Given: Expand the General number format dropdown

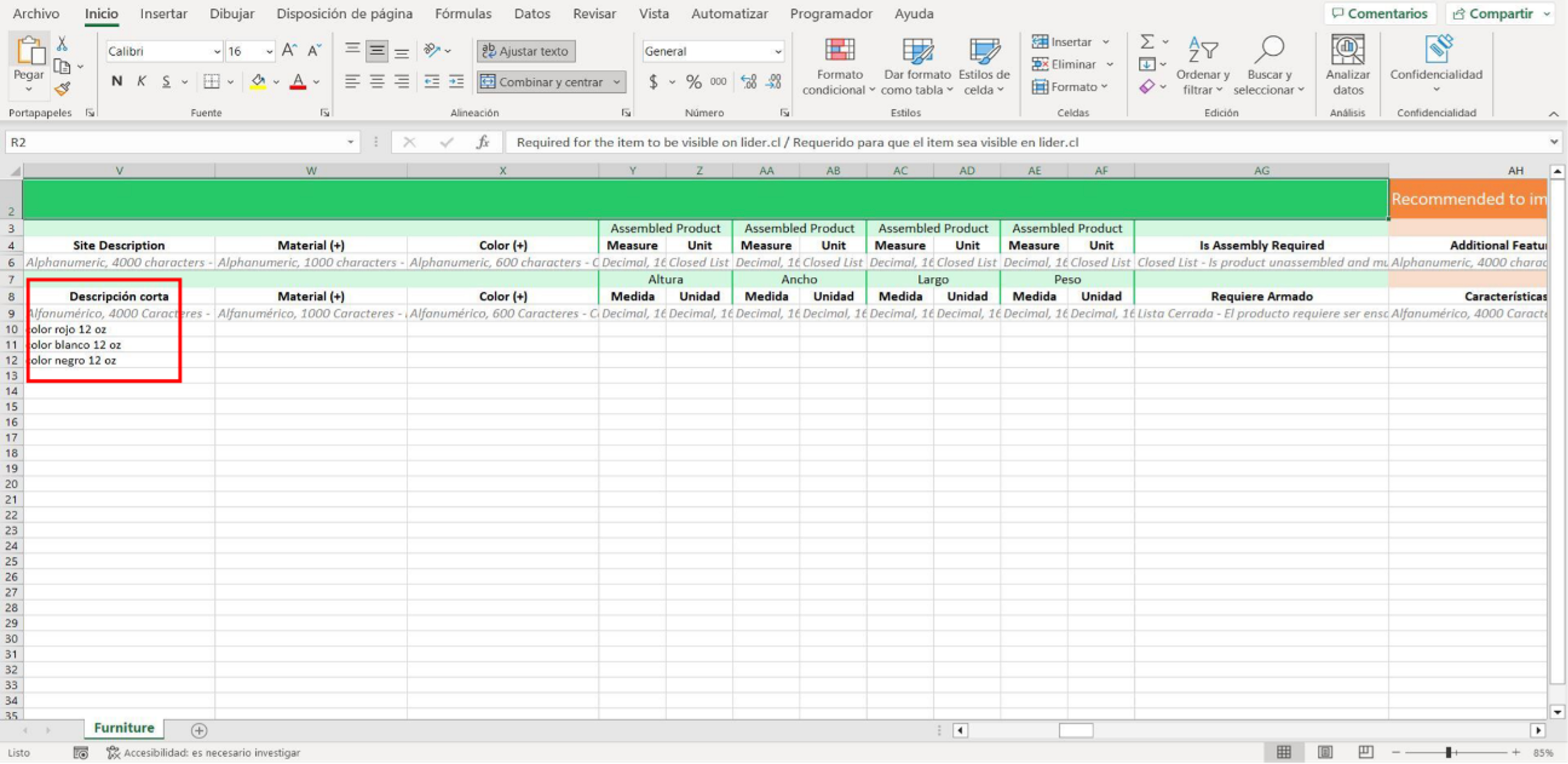Looking at the screenshot, I should [x=778, y=52].
